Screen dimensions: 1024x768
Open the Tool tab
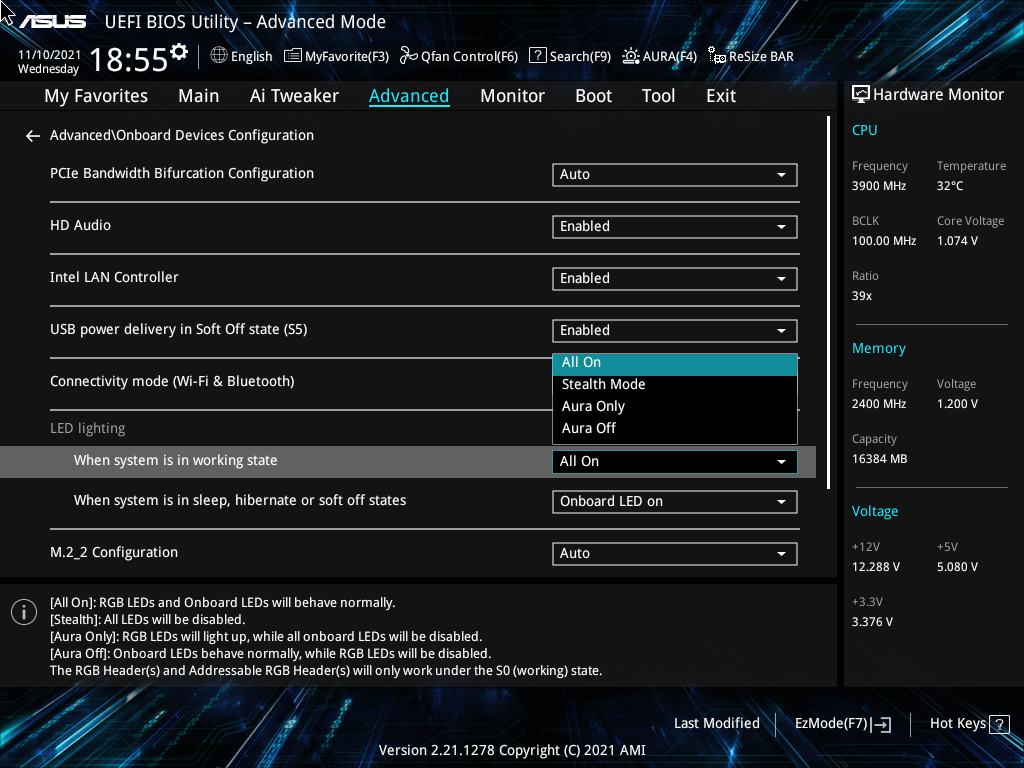click(658, 96)
